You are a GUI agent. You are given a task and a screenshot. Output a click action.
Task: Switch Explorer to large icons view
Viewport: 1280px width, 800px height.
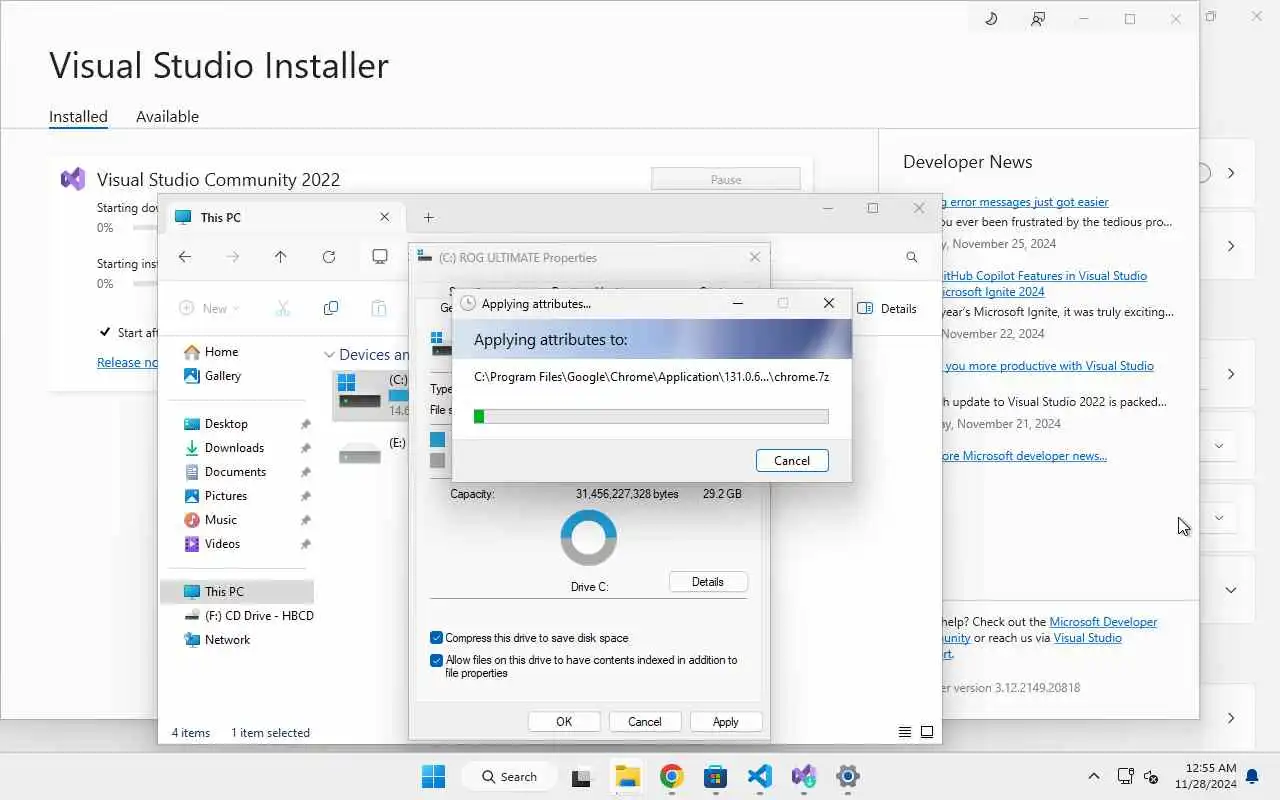pyautogui.click(x=927, y=732)
